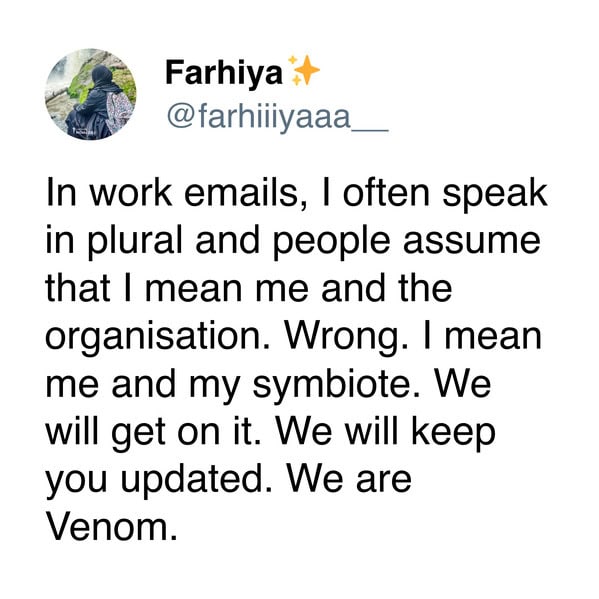The width and height of the screenshot is (599, 599).
Task: Click the word 'get' in the tweet
Action: click(139, 434)
